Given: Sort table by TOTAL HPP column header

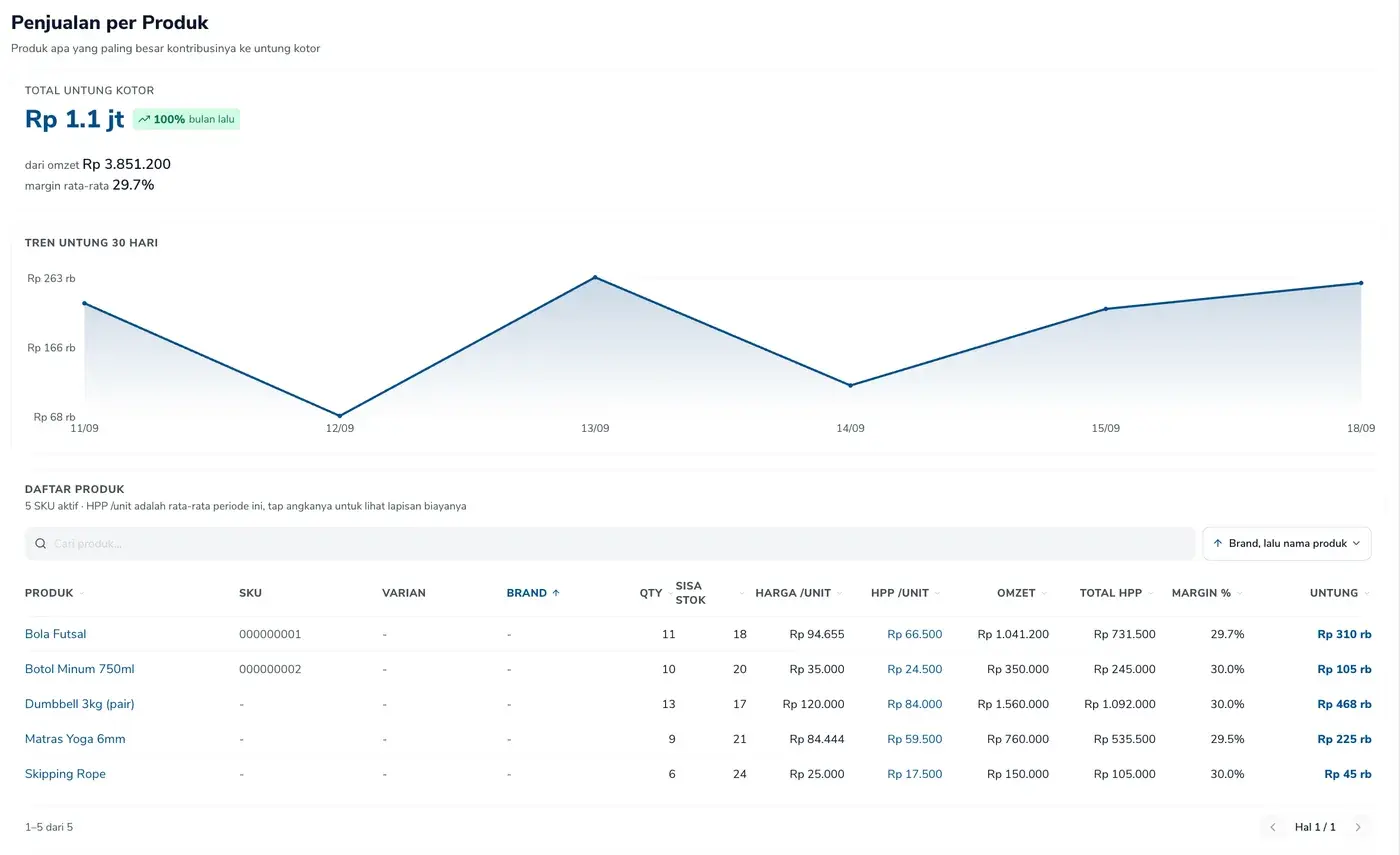Looking at the screenshot, I should coord(1110,593).
